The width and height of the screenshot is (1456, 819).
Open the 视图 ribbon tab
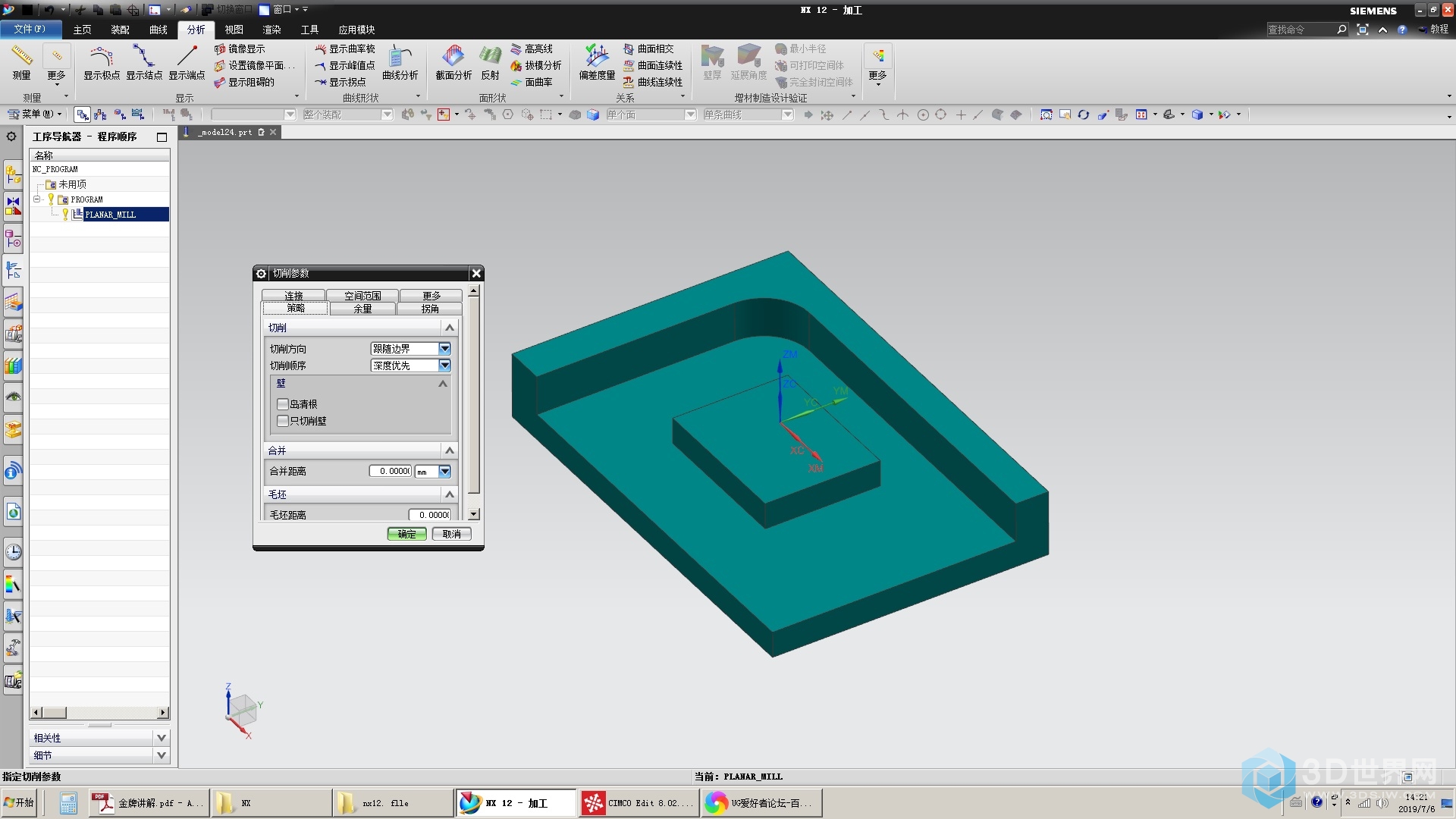click(x=234, y=30)
